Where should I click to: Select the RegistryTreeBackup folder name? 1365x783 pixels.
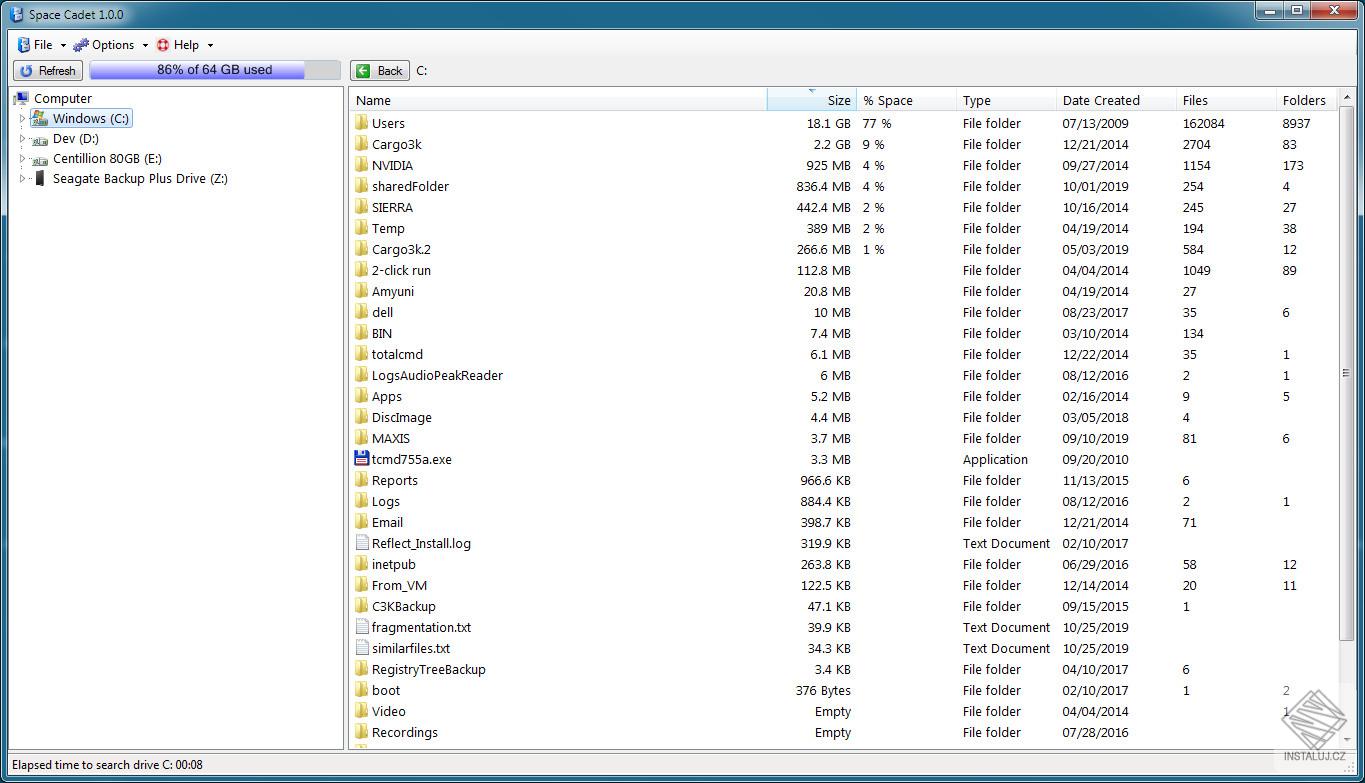point(428,669)
